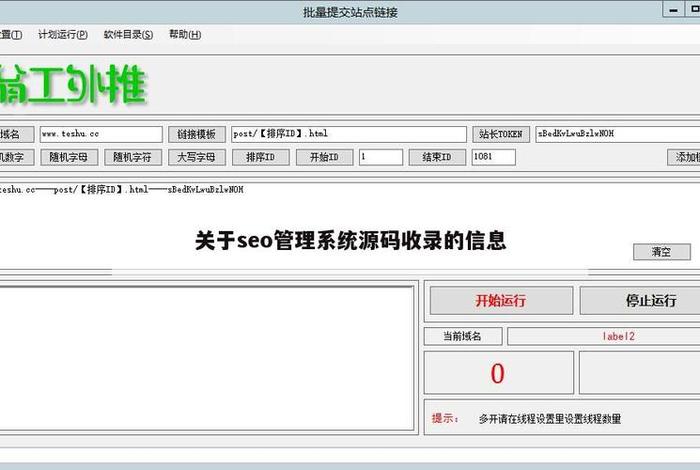Image resolution: width=700 pixels, height=470 pixels.
Task: Click the webmaster token input field
Action: tap(618, 134)
